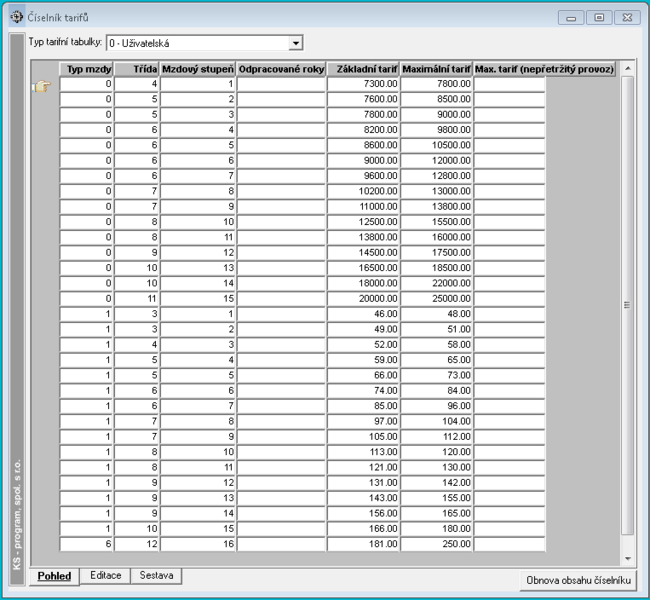Select the cell with value 250.00
This screenshot has height=600, width=650.
[x=436, y=544]
